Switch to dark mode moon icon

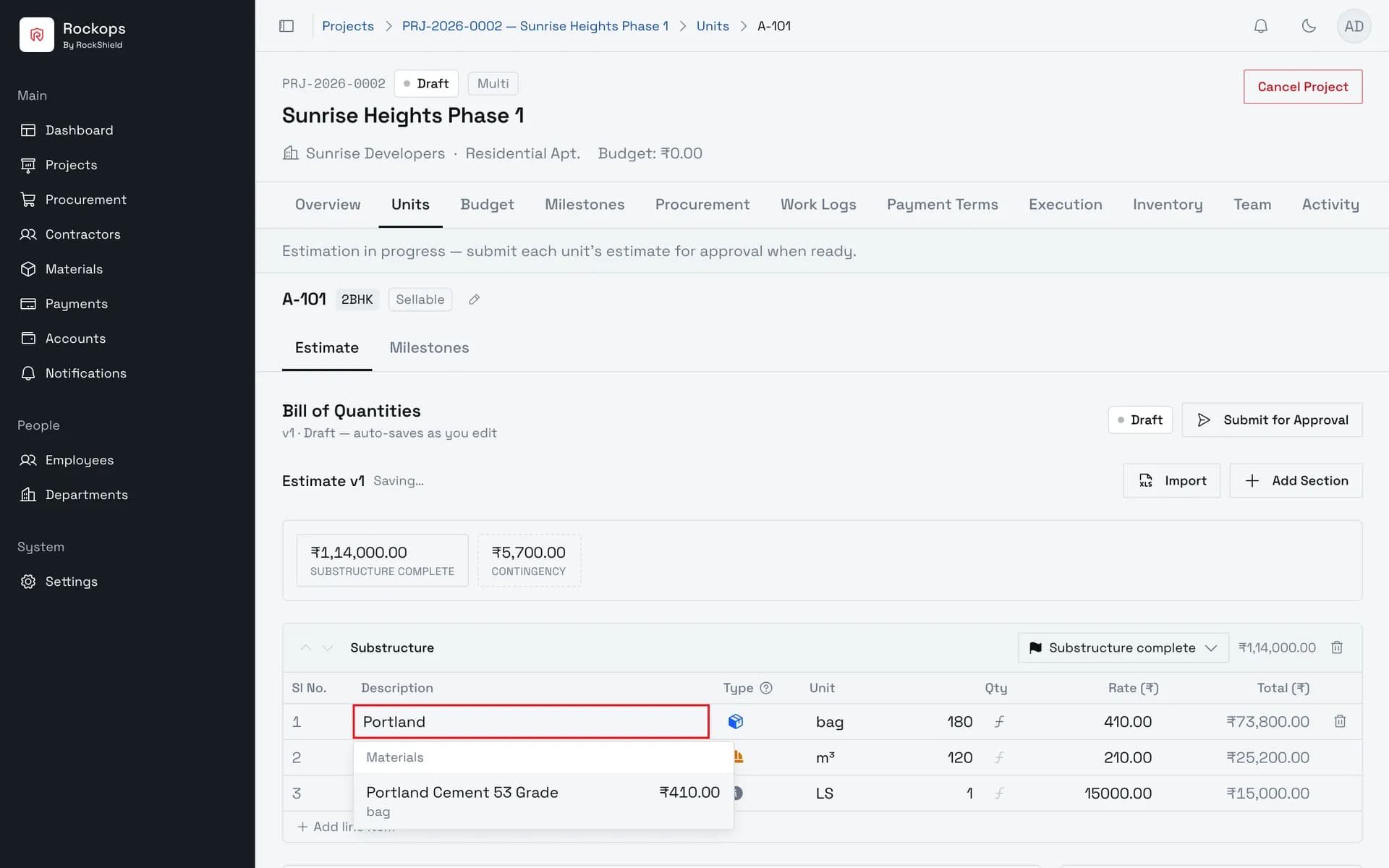click(1309, 26)
